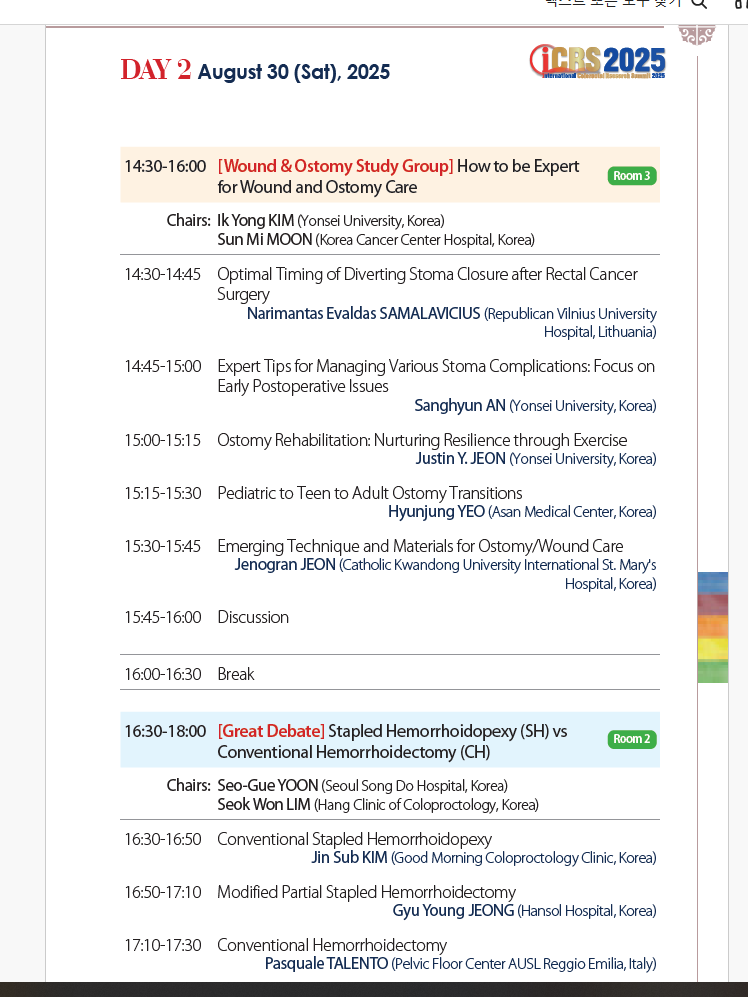
Task: Click the 16:30-18:00 session time
Action: pyautogui.click(x=165, y=731)
